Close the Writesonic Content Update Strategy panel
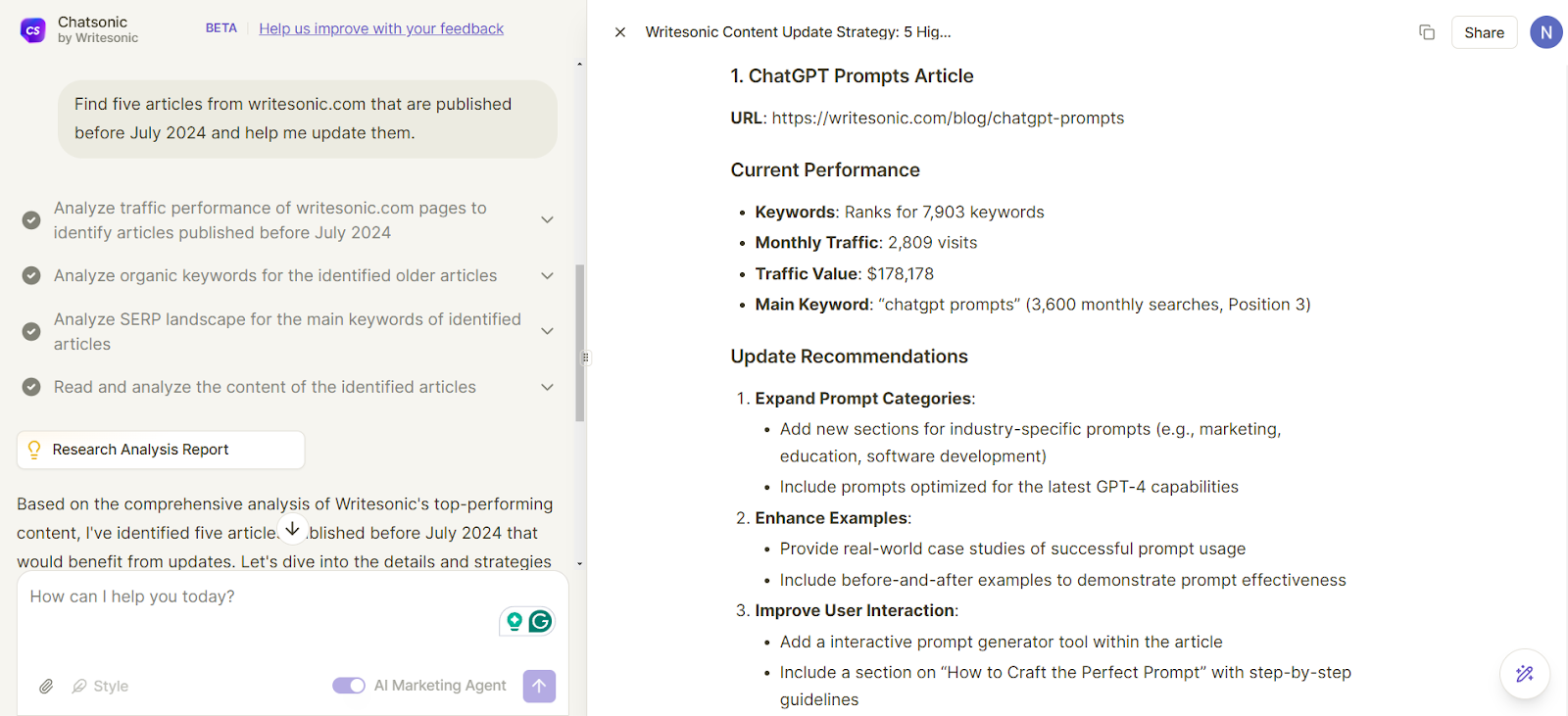 [620, 32]
